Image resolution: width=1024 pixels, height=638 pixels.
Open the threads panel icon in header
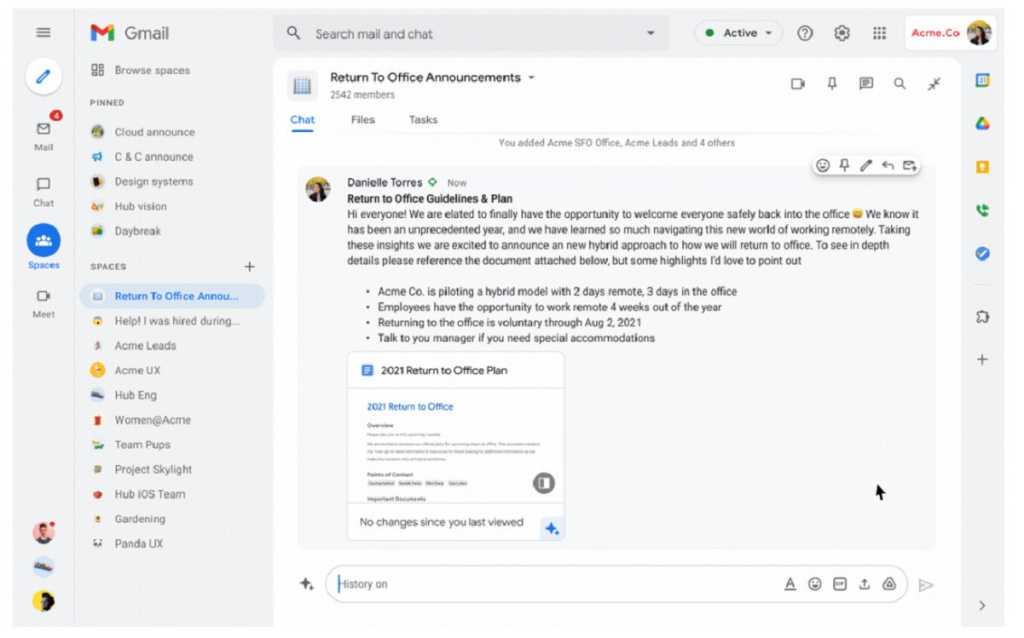[x=866, y=84]
